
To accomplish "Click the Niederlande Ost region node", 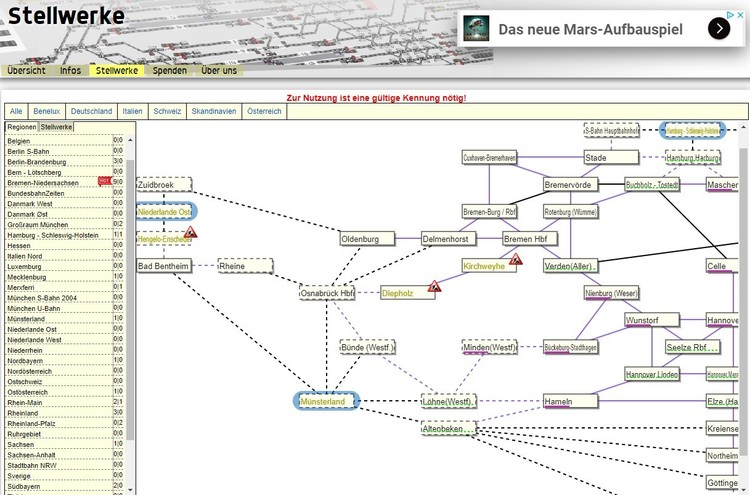I will pyautogui.click(x=165, y=211).
